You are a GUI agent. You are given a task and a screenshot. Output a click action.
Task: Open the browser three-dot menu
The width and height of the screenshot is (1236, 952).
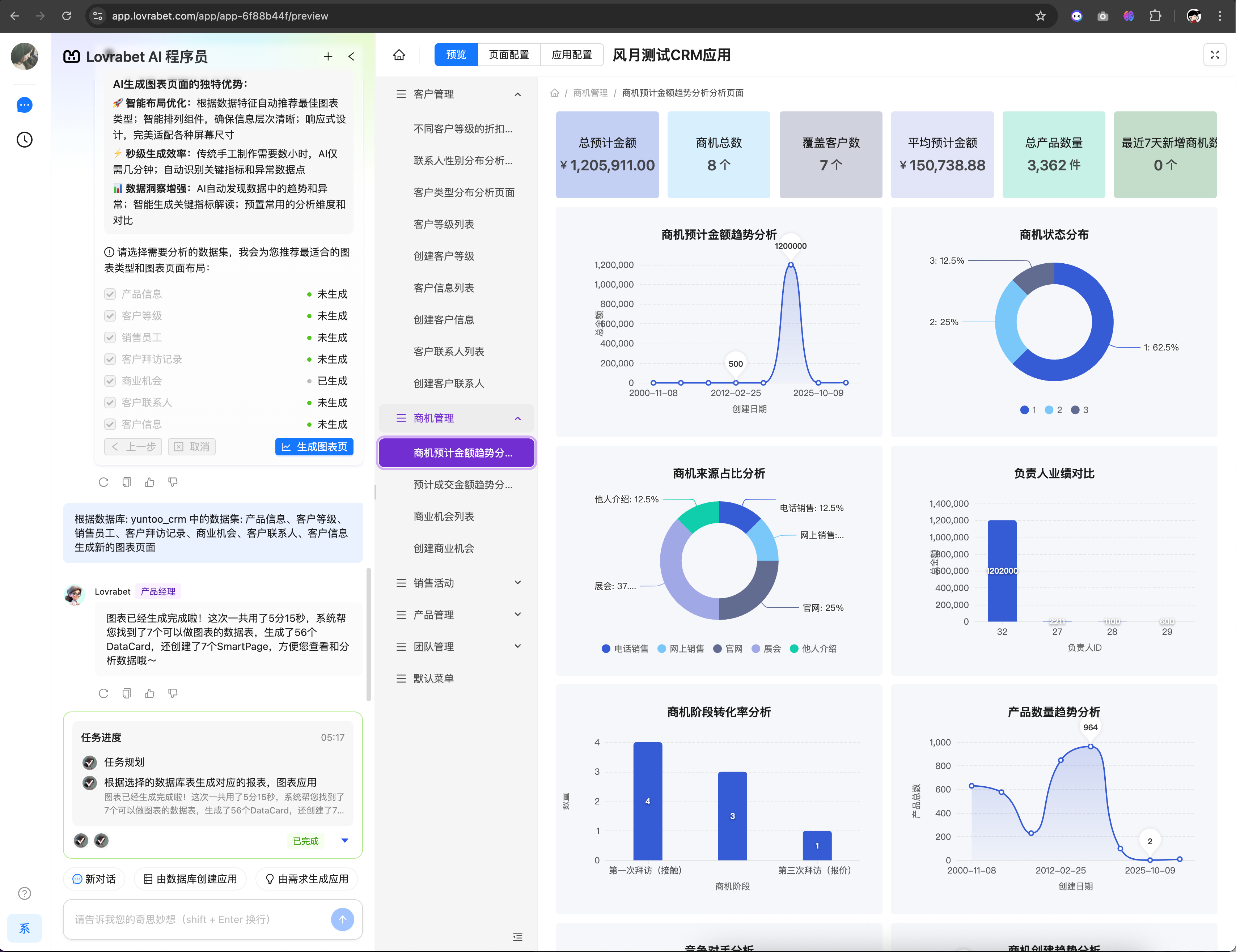click(1220, 16)
